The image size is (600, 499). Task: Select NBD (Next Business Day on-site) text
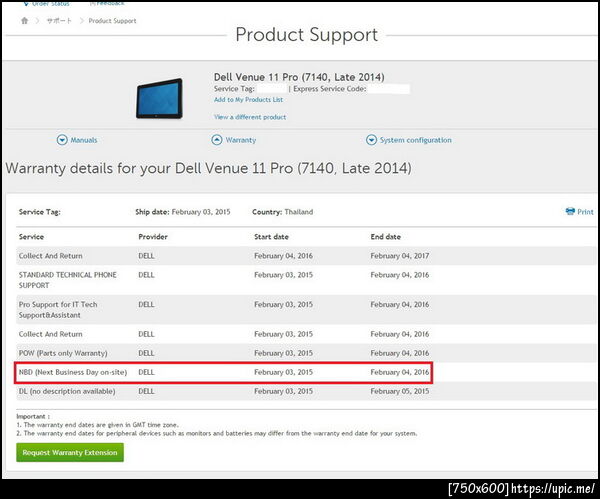click(73, 372)
